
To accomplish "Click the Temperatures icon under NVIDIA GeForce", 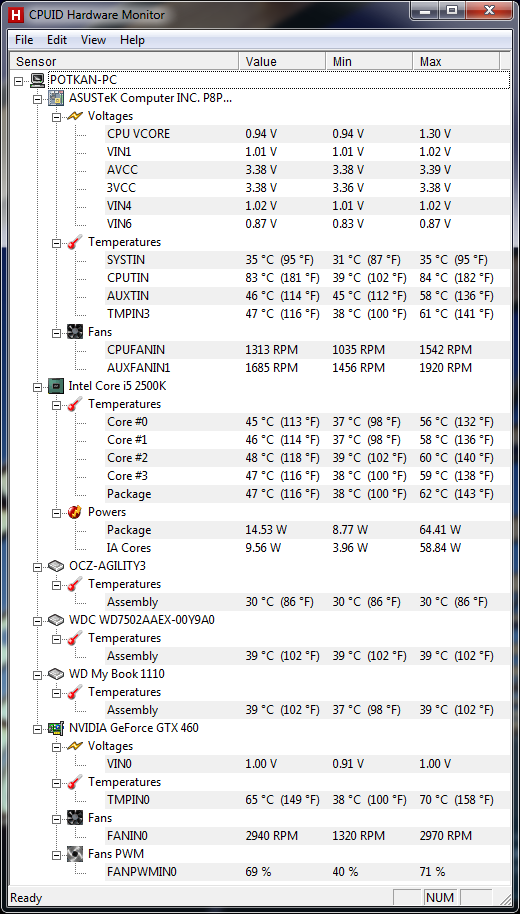I will tap(75, 782).
